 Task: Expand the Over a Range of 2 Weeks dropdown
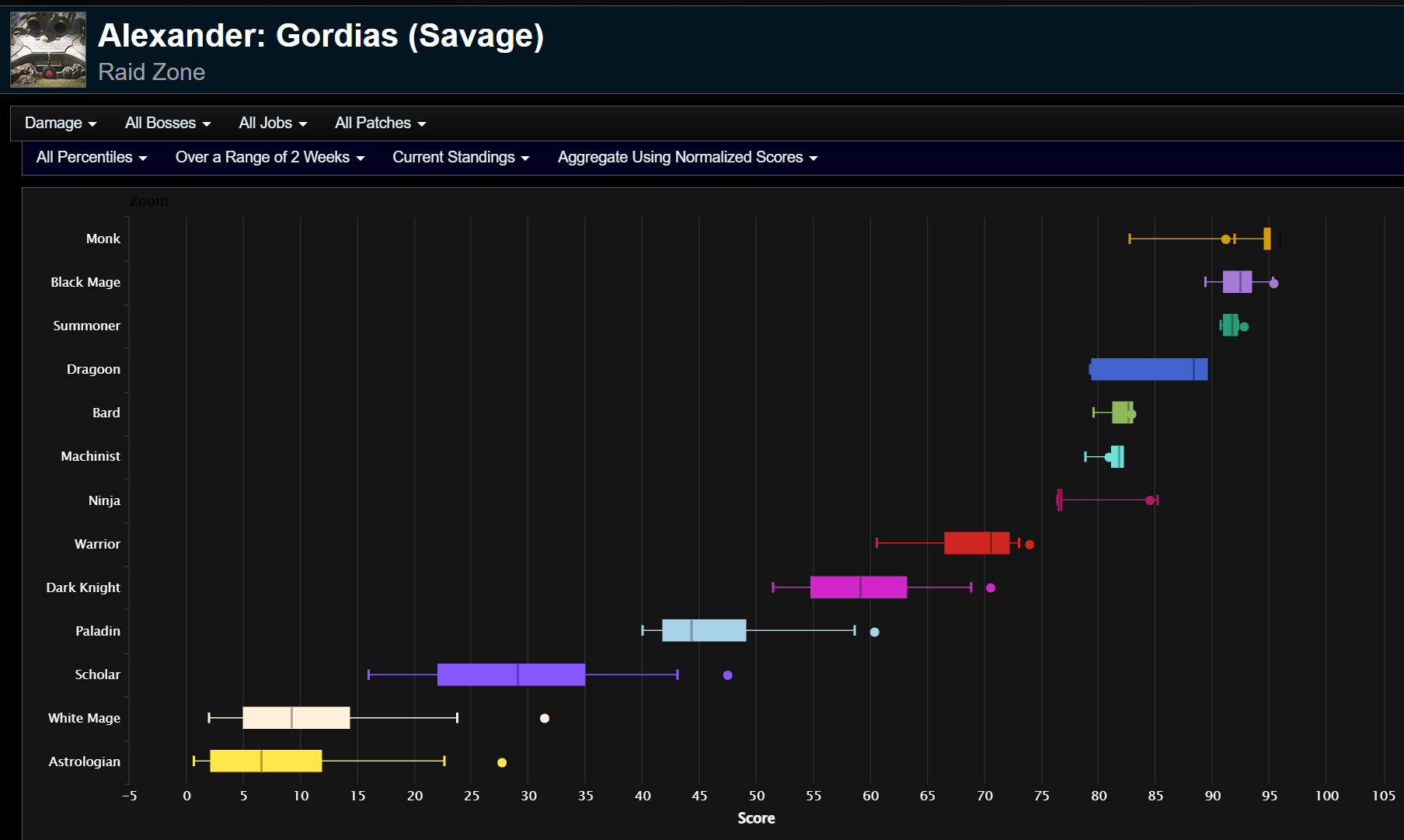[x=270, y=157]
